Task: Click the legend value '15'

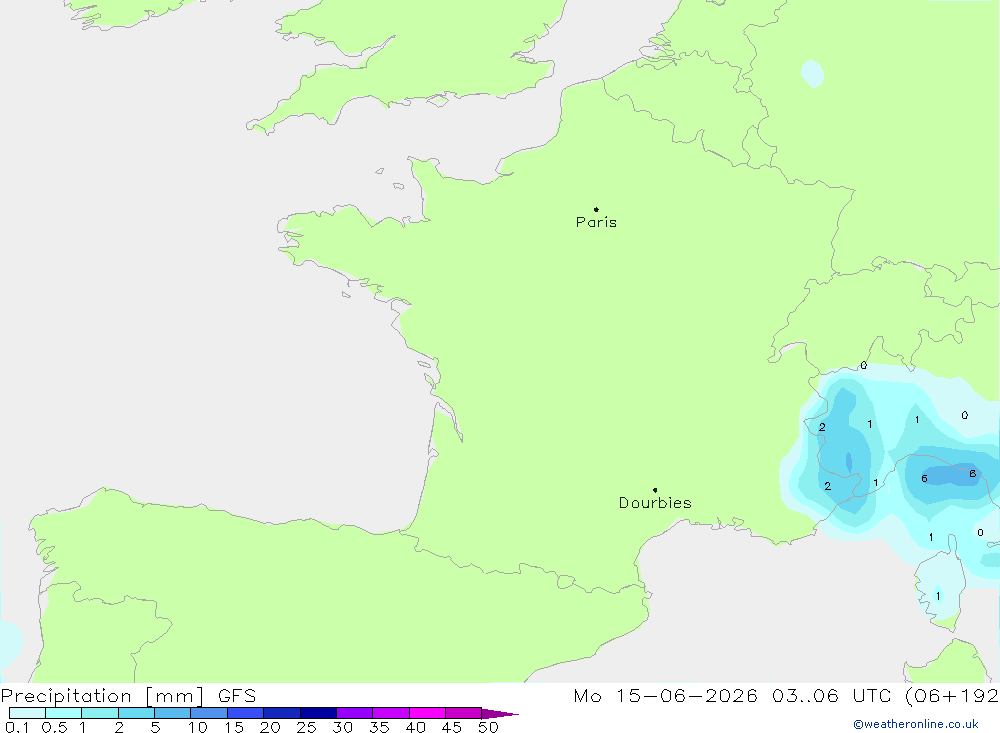Action: (234, 727)
